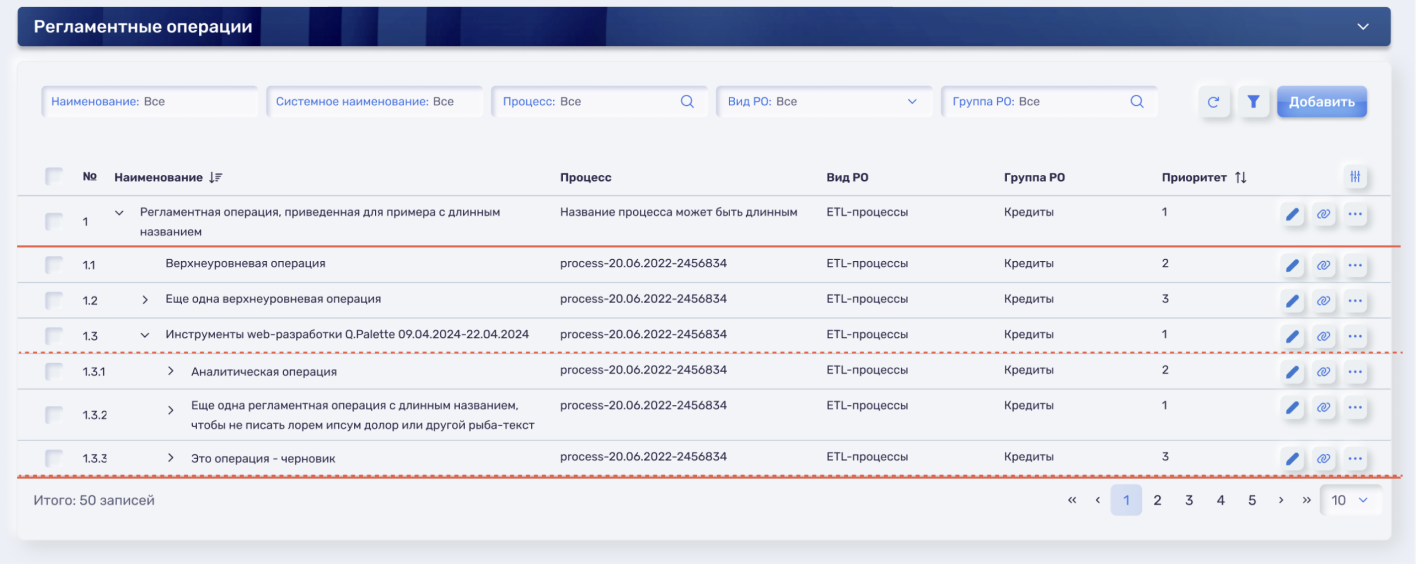Jump to last page with double arrow
The width and height of the screenshot is (1416, 564).
1305,500
